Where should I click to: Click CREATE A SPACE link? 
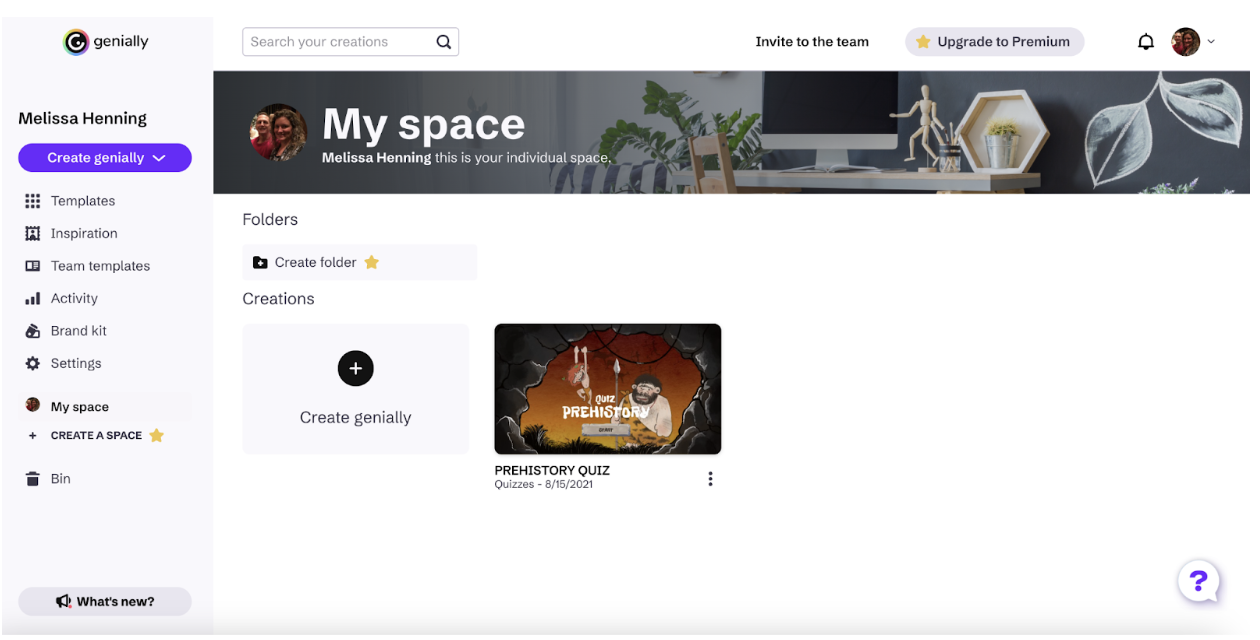pyautogui.click(x=96, y=436)
